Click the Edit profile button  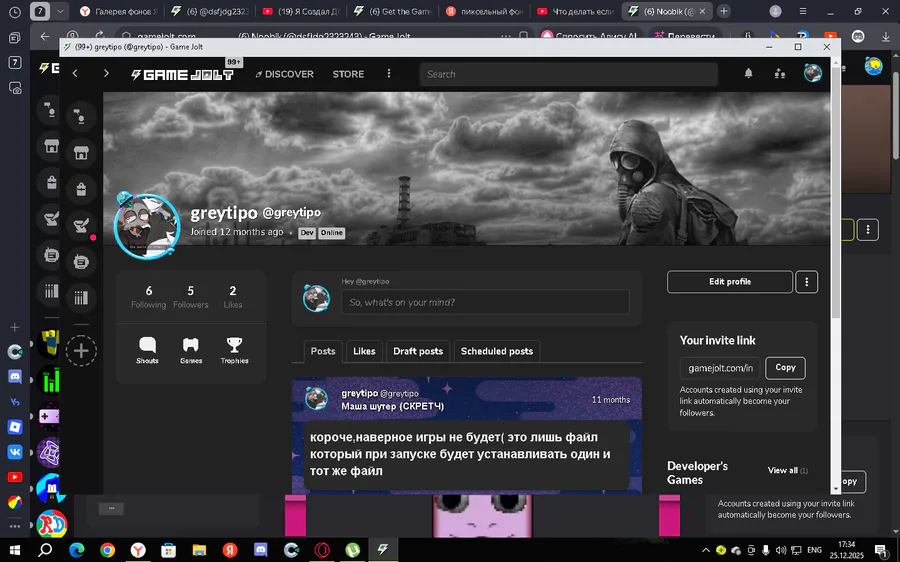tap(730, 282)
